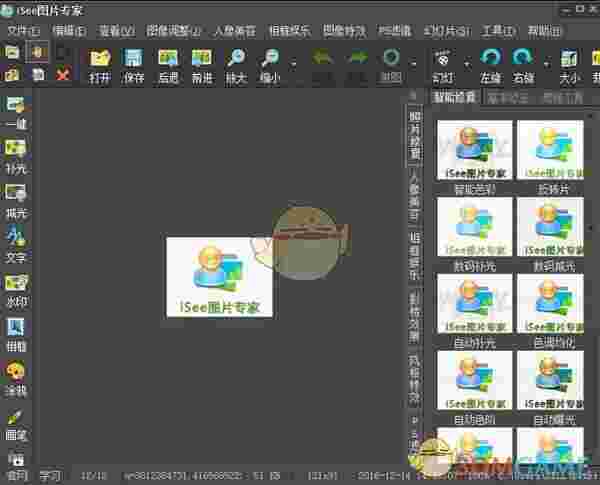Open the 图像特效 menu
600x485 pixels.
coord(344,31)
